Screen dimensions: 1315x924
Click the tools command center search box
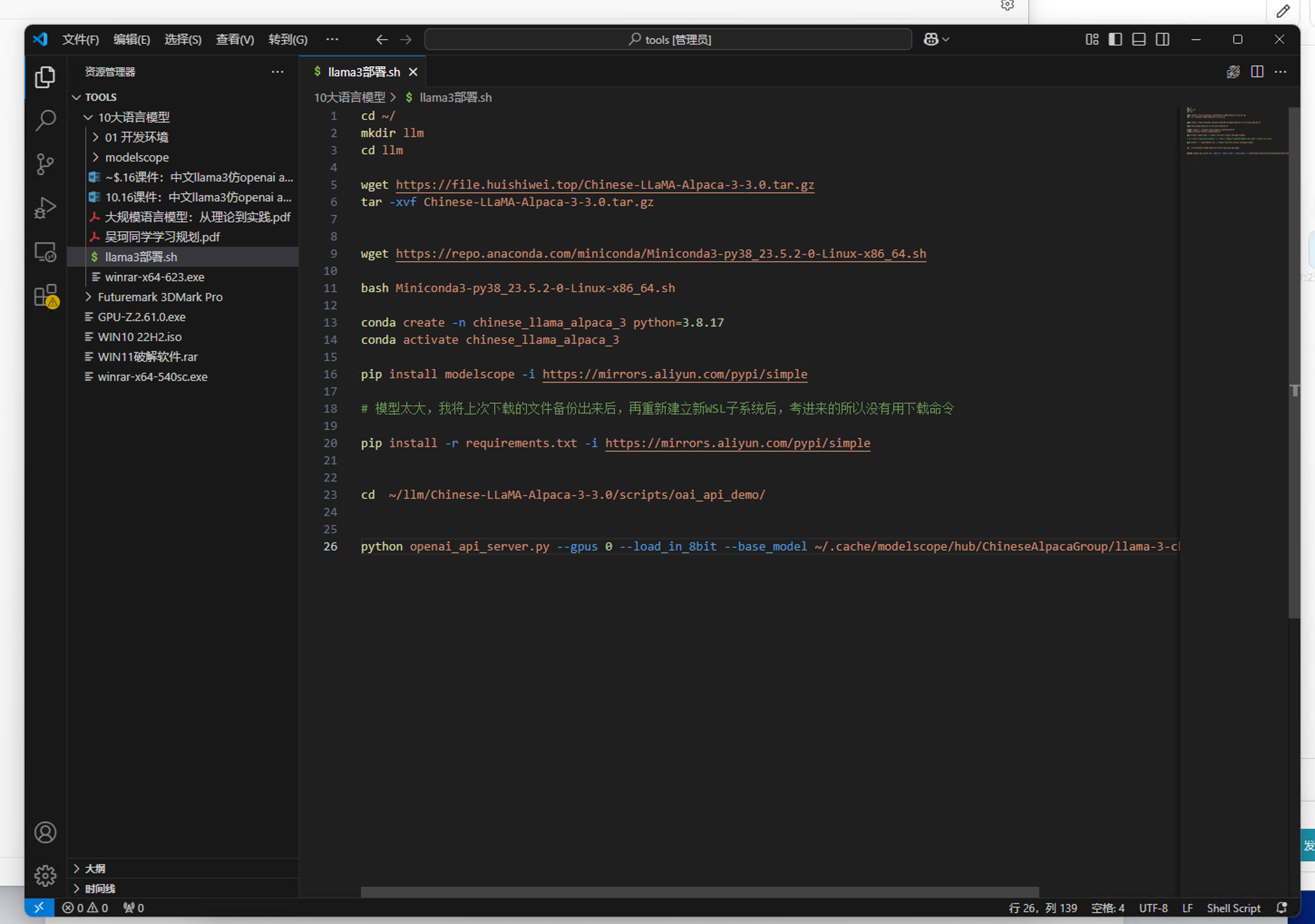pyautogui.click(x=668, y=39)
